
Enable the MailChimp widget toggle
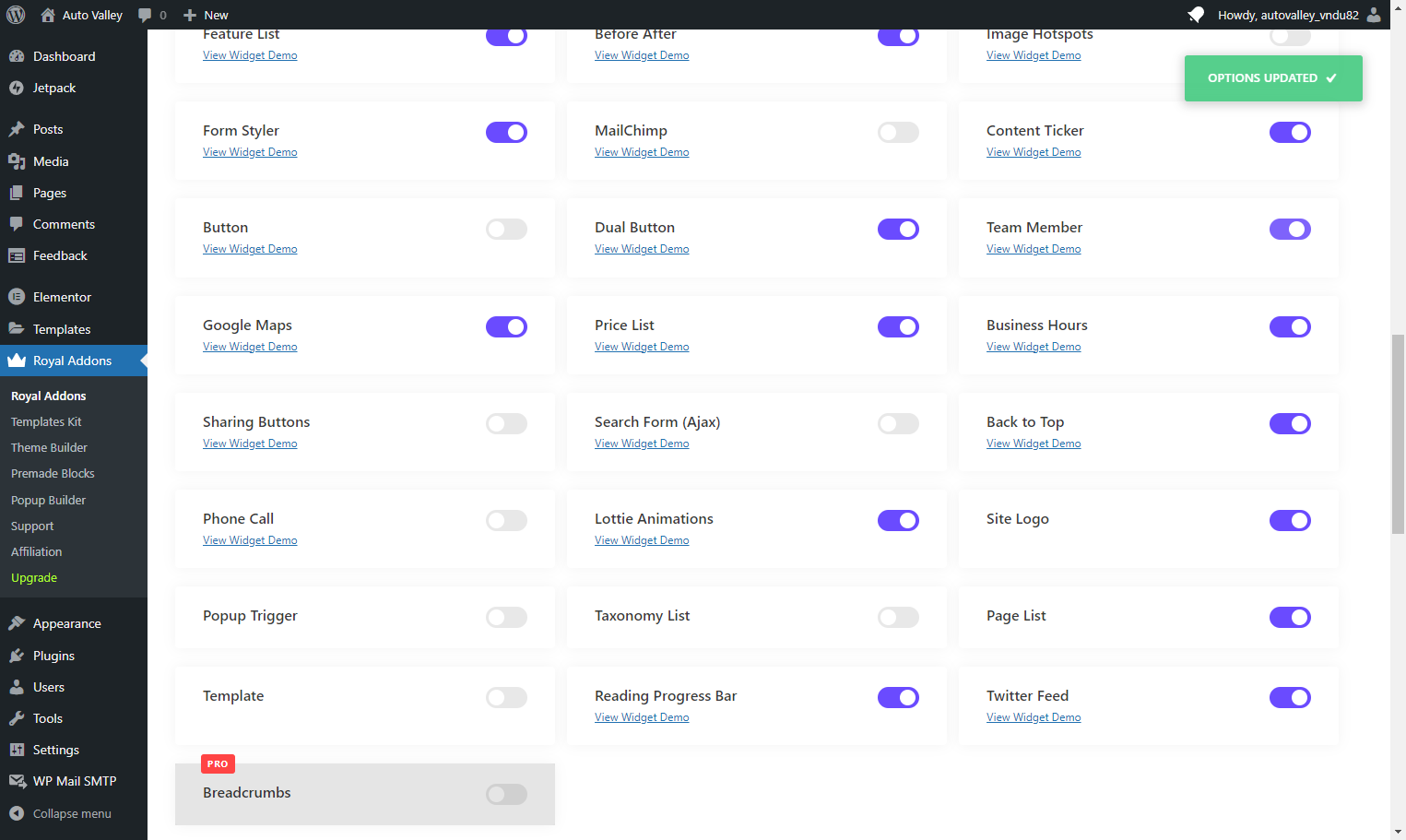(898, 132)
